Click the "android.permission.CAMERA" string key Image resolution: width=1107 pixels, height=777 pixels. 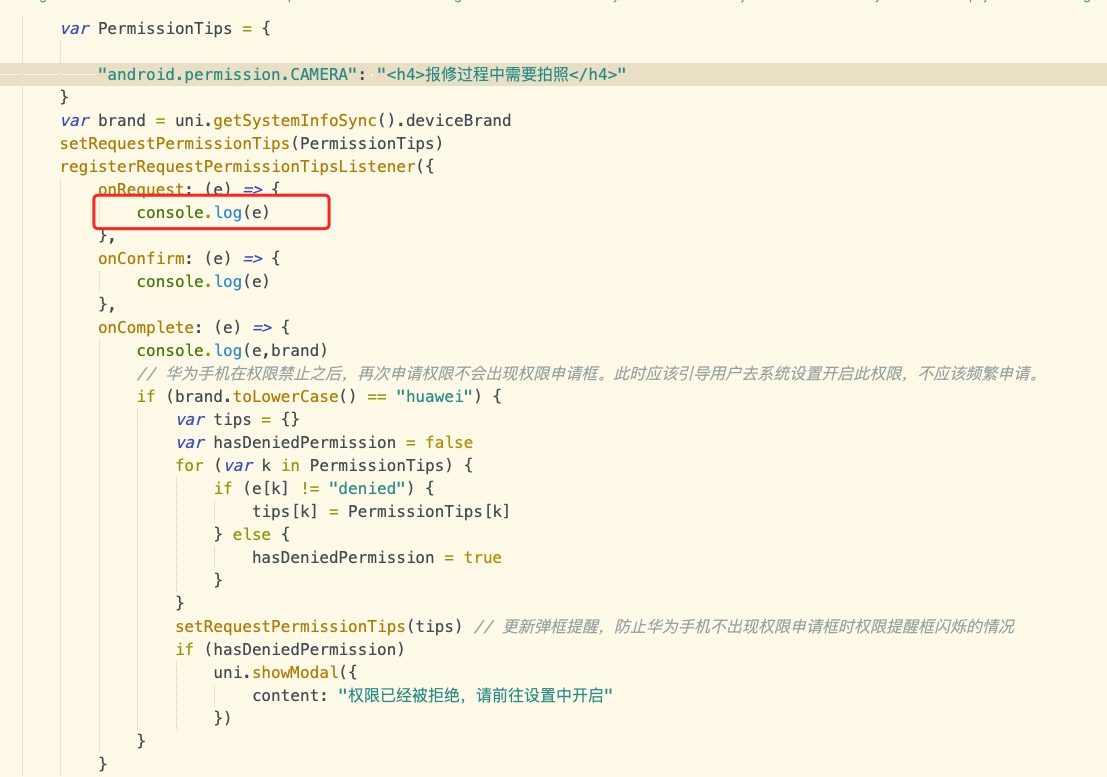pyautogui.click(x=232, y=74)
